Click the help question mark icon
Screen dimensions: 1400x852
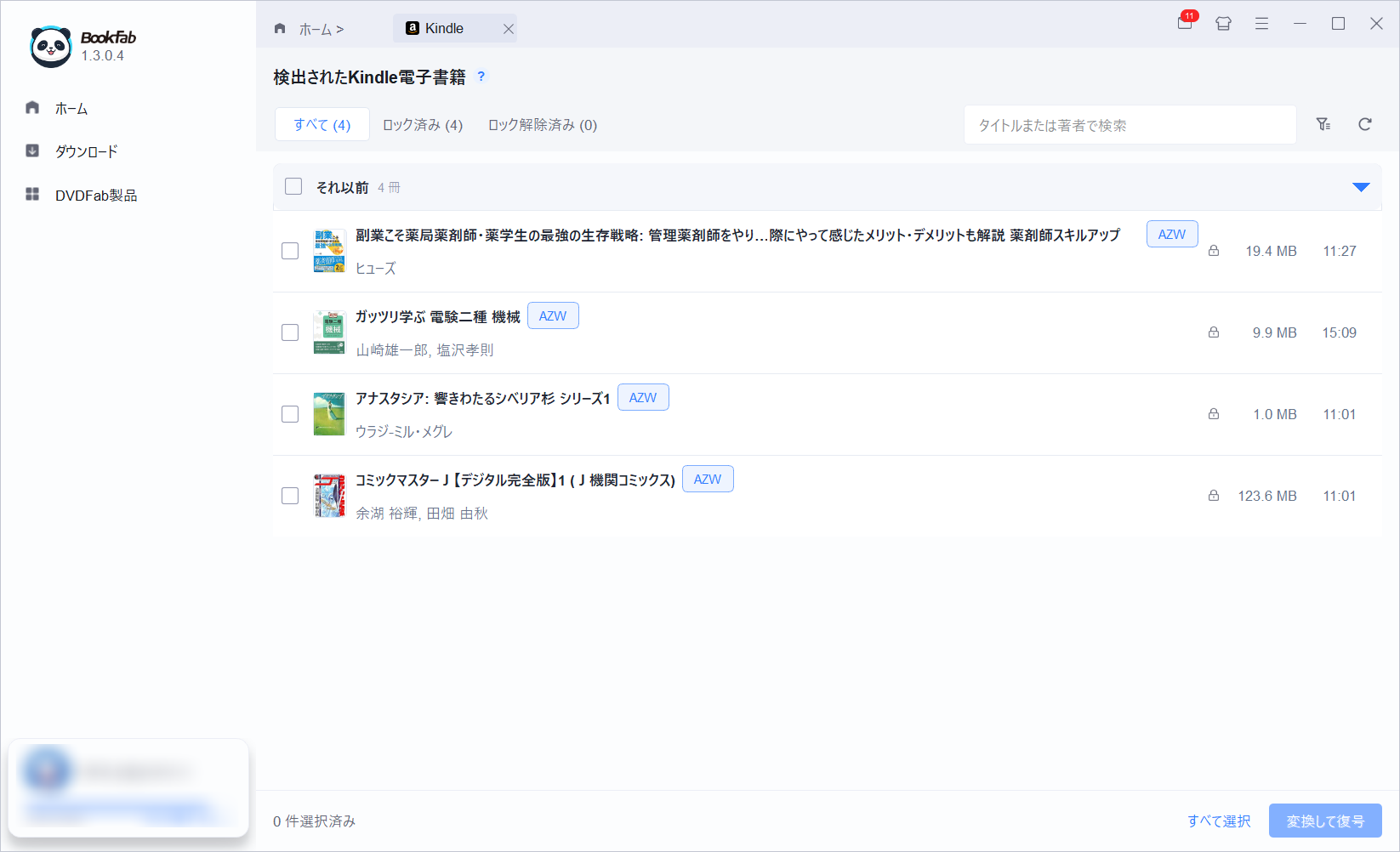click(x=481, y=77)
